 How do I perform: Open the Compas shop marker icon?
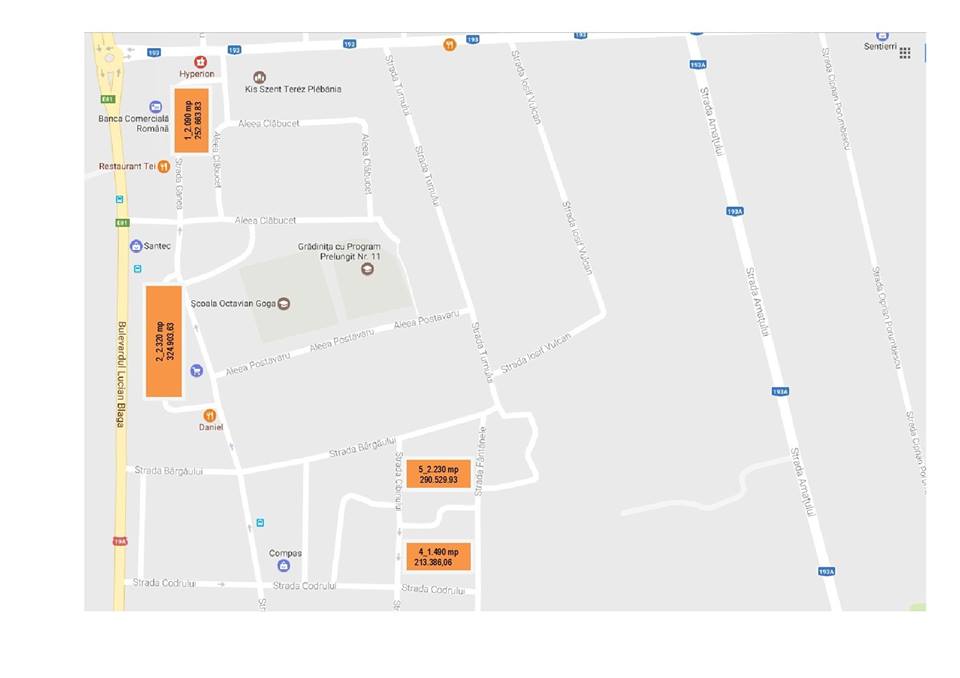[284, 566]
